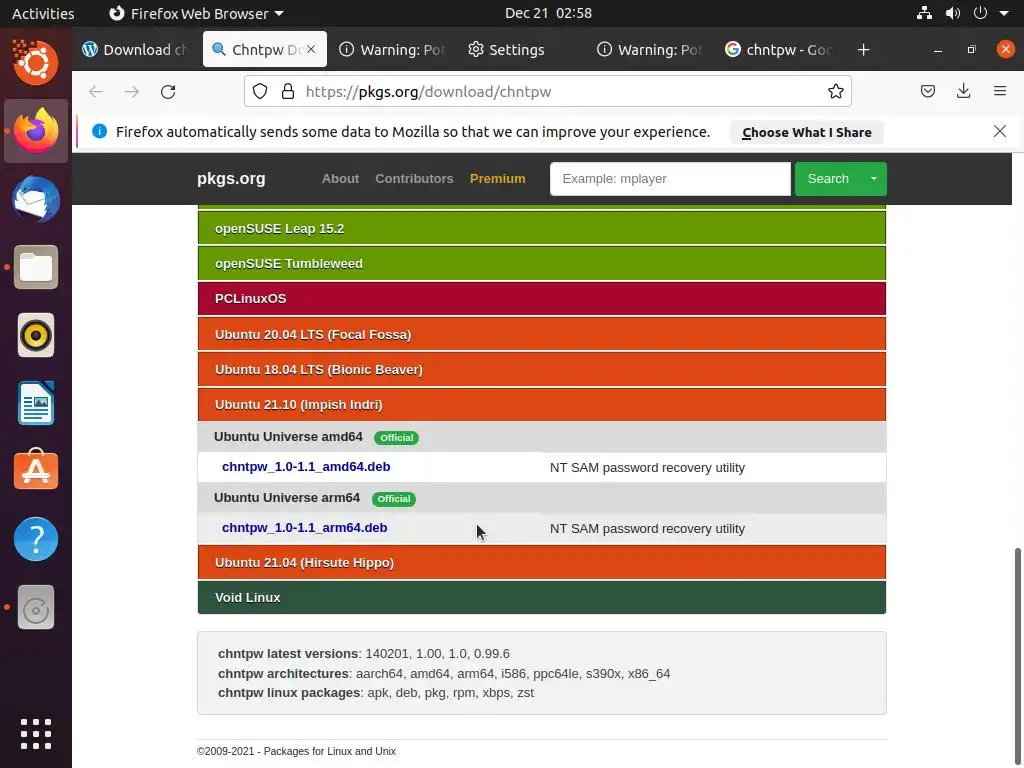Open Files manager from dock
Viewport: 1024px width, 768px height.
[x=36, y=267]
